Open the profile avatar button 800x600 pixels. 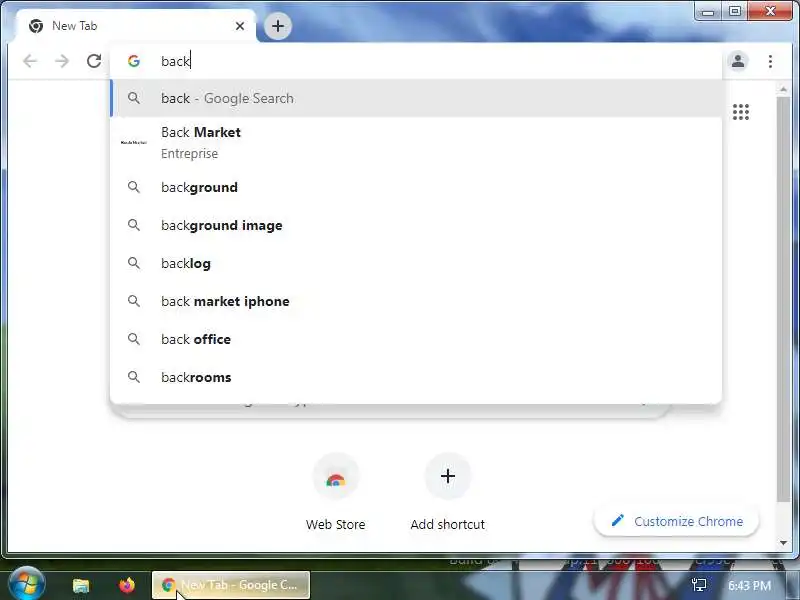[738, 61]
